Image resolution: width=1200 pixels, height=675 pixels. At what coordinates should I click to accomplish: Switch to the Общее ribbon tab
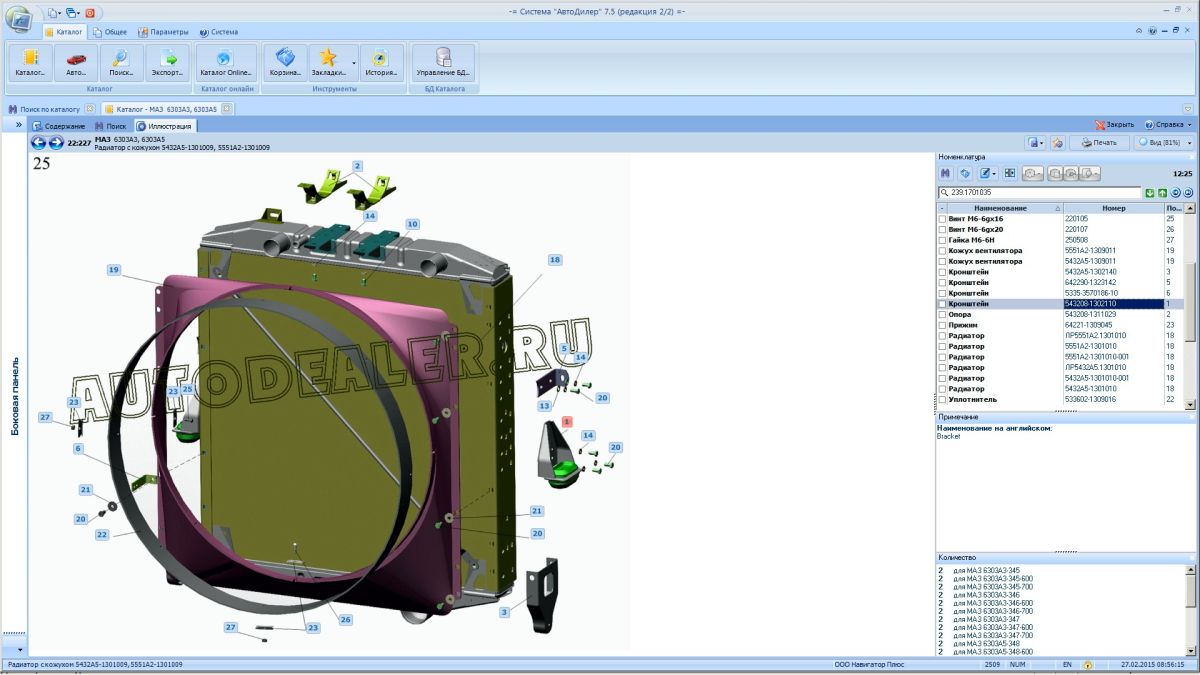coord(109,31)
